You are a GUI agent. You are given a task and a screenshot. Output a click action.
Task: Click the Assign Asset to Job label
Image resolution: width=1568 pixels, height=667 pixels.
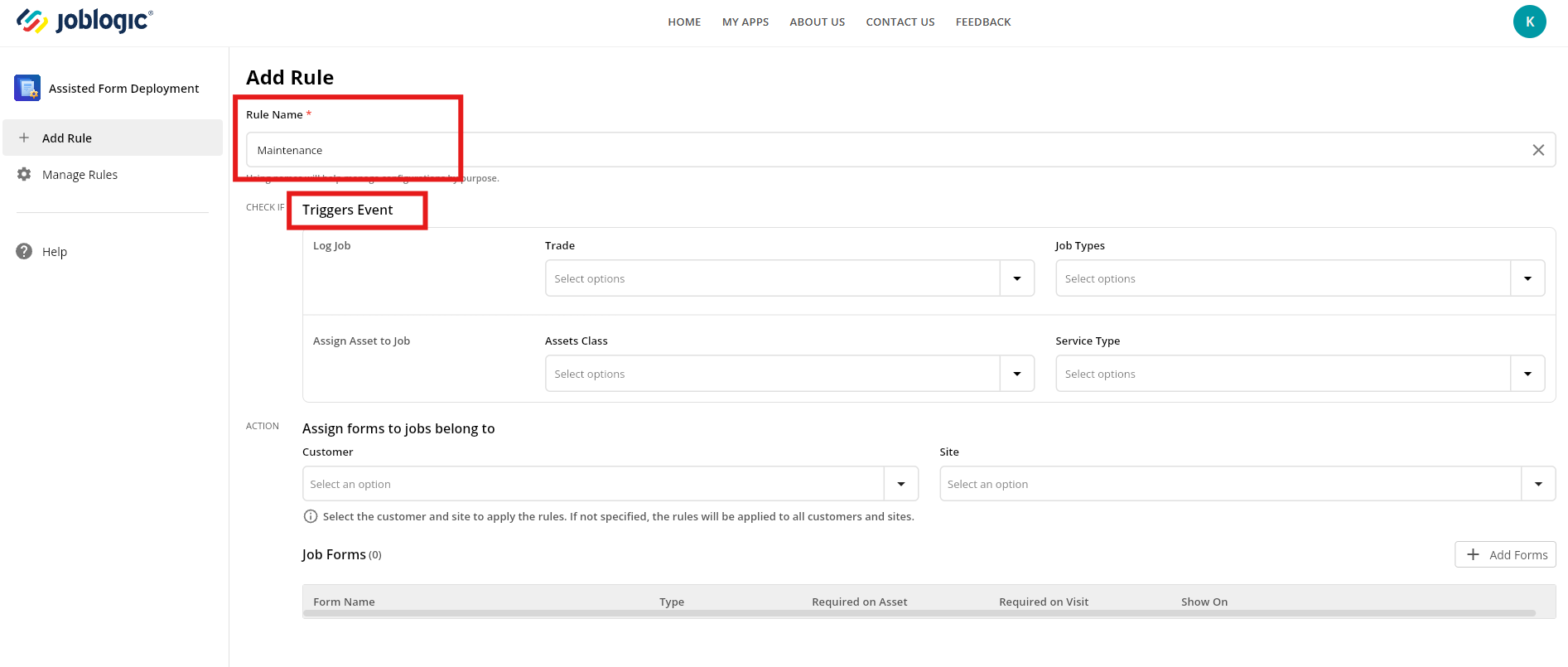click(x=361, y=341)
